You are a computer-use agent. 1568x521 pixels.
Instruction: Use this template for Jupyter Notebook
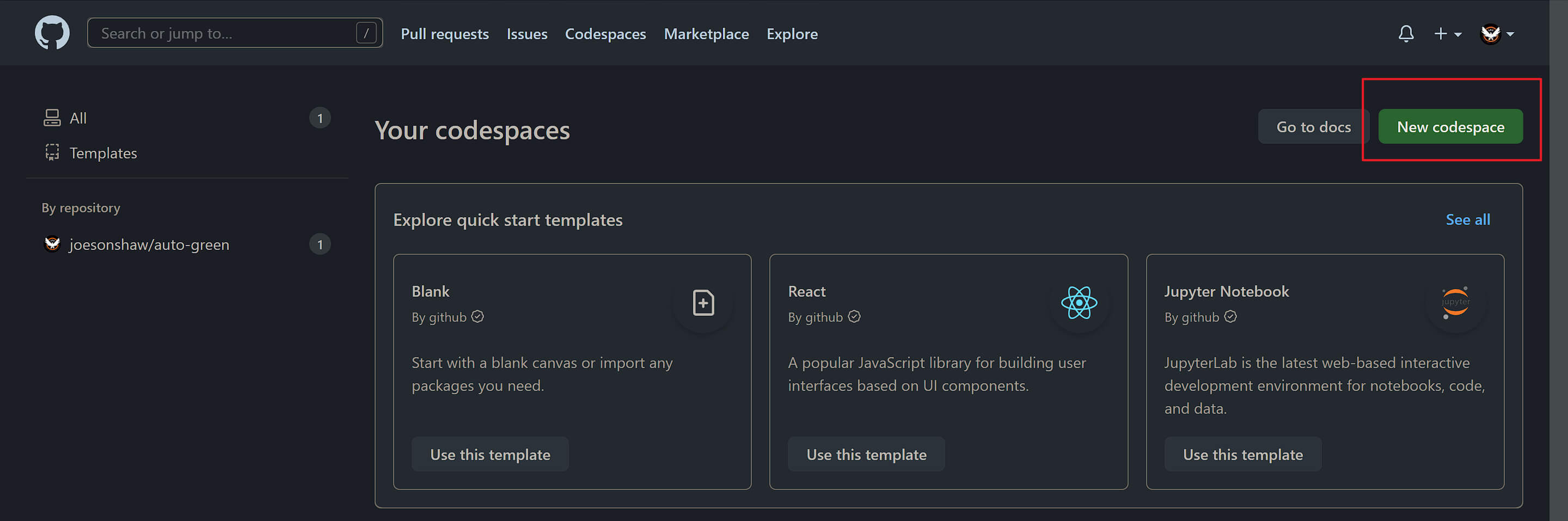coord(1242,454)
